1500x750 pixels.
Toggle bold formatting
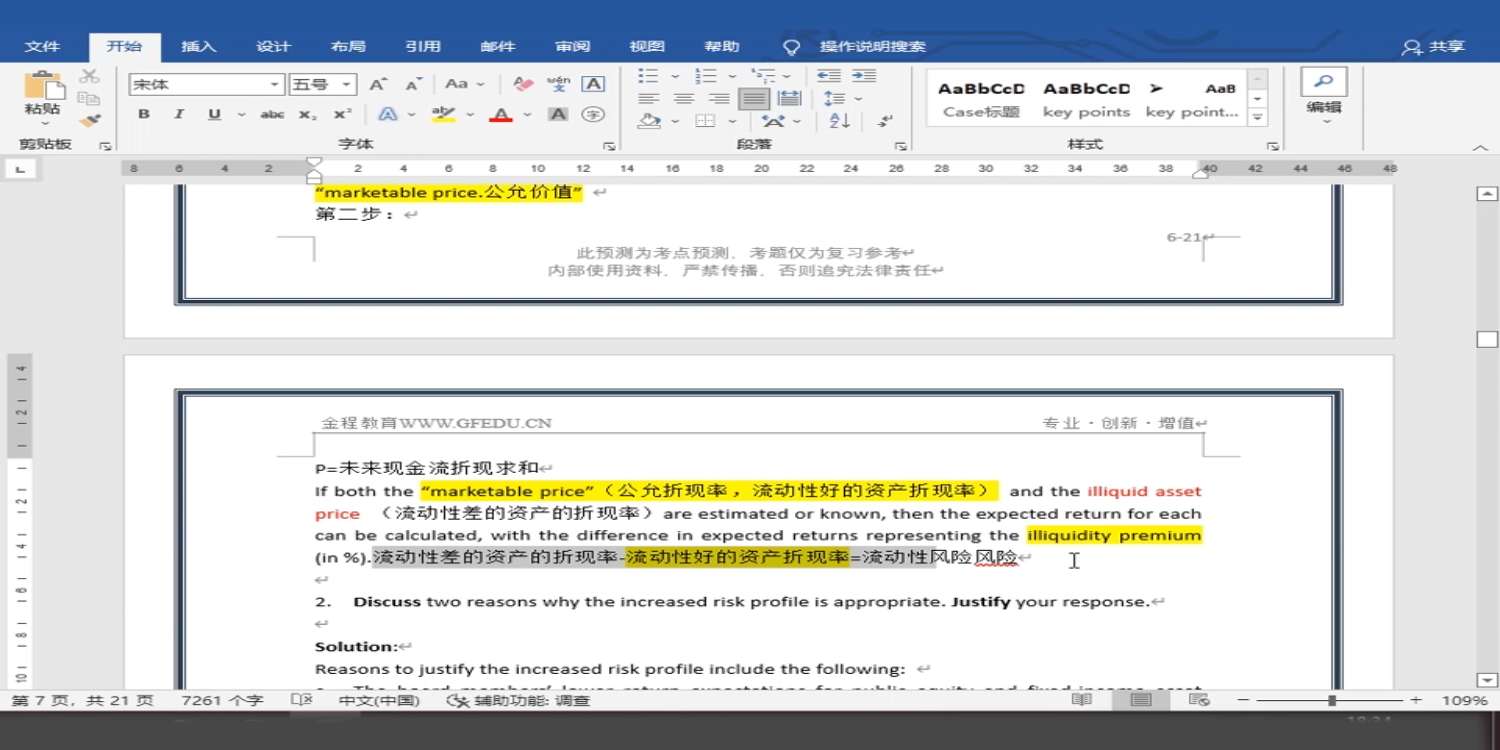(144, 114)
